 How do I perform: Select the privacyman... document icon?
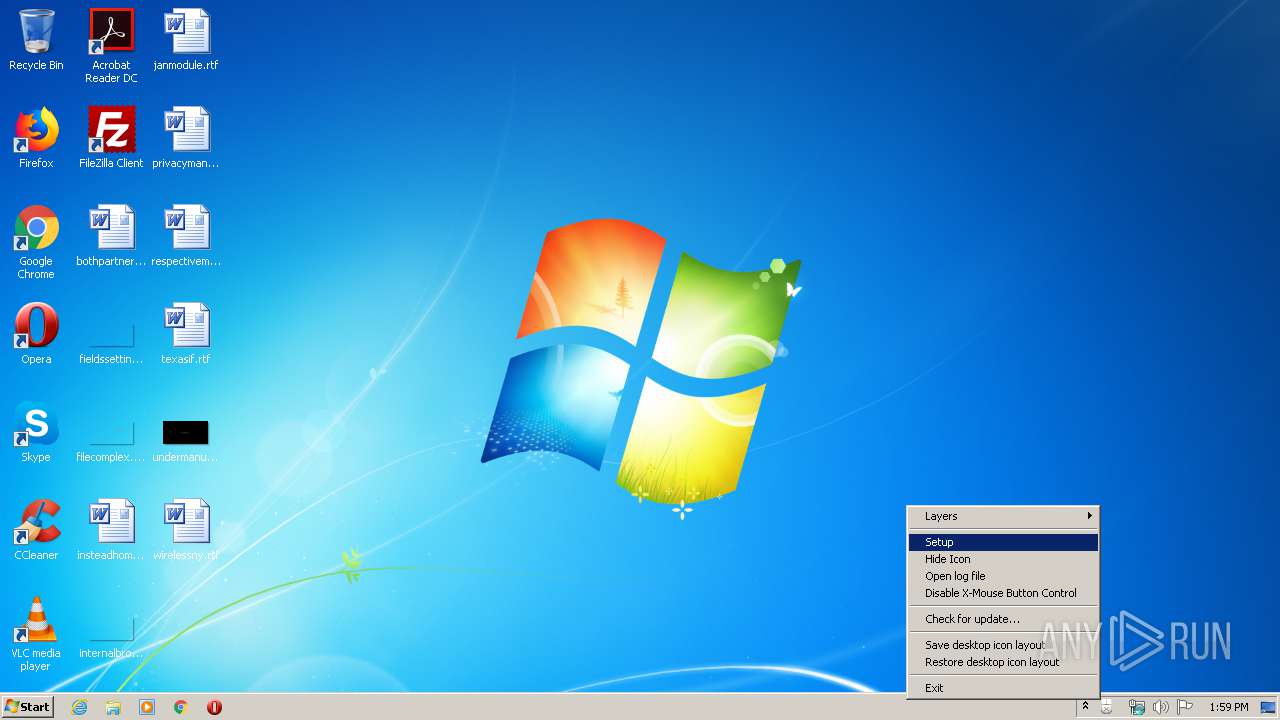186,138
